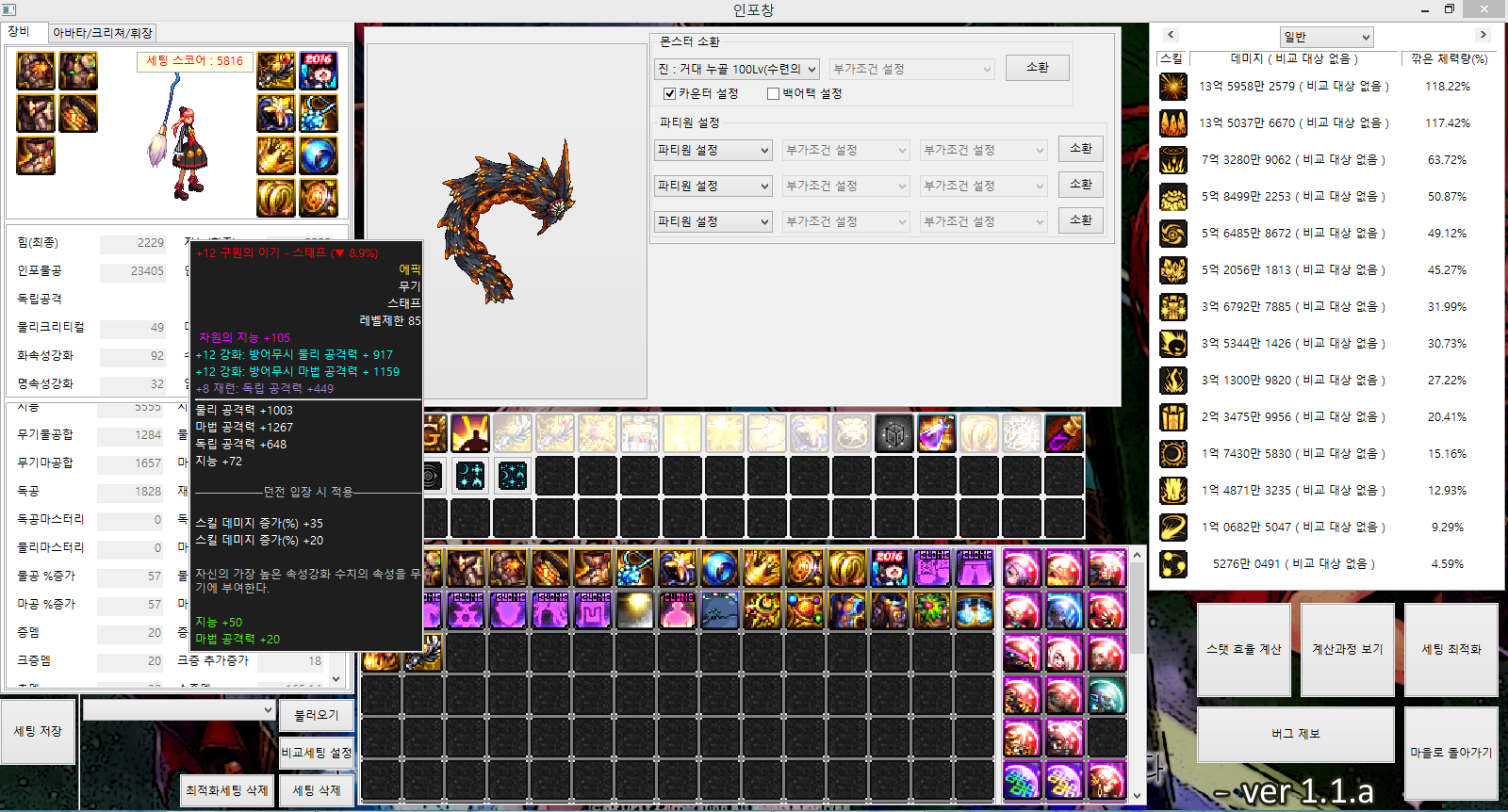Click the purple potion bottle buff icon
Viewport: 1508px width, 812px height.
[x=936, y=433]
